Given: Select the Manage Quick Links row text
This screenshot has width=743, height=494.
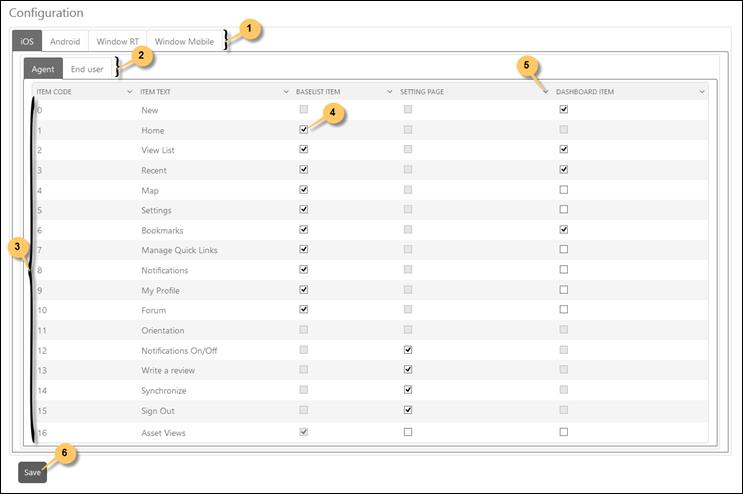Looking at the screenshot, I should 179,250.
